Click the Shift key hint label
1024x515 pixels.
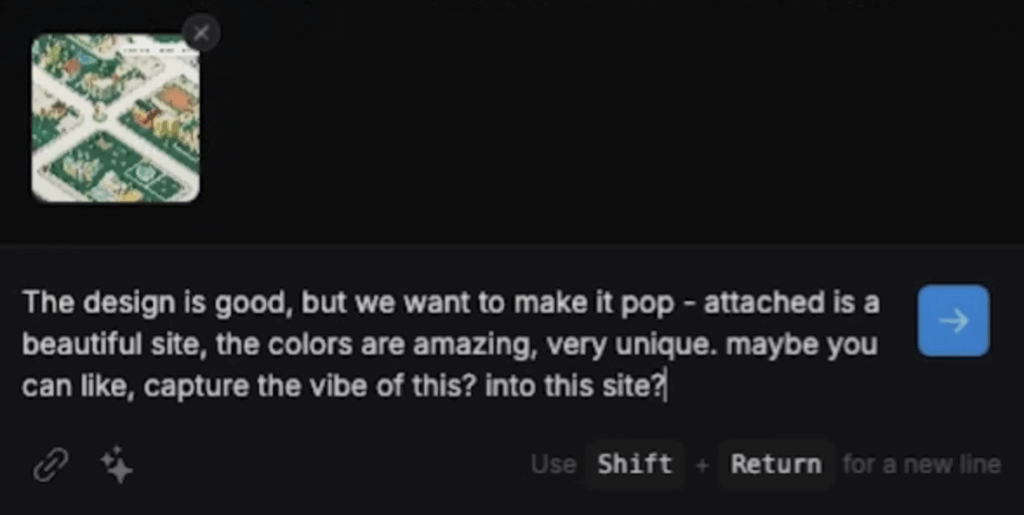[634, 464]
